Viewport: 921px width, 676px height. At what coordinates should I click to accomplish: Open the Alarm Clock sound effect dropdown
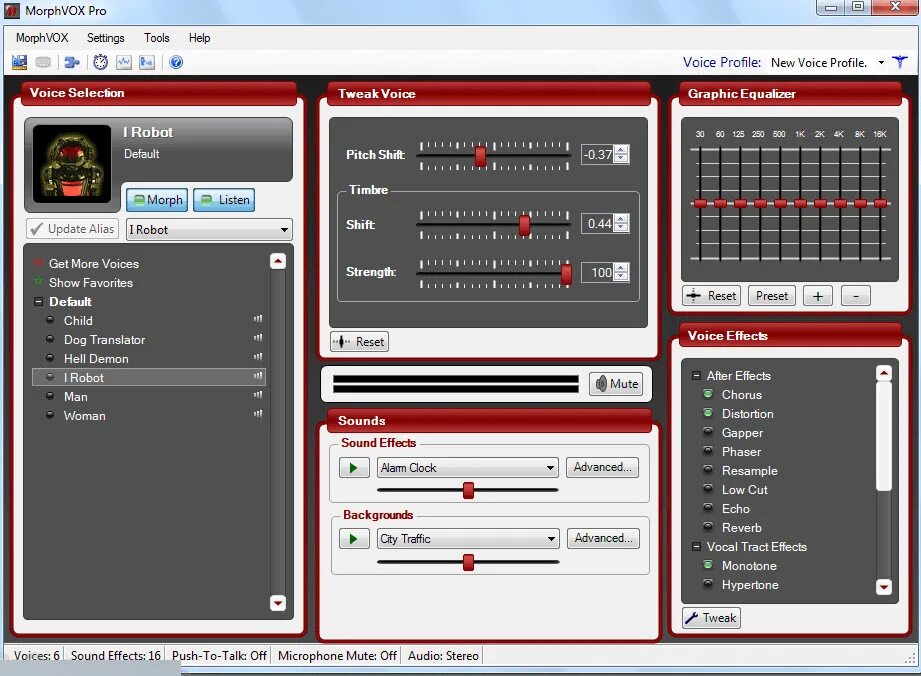click(x=550, y=468)
